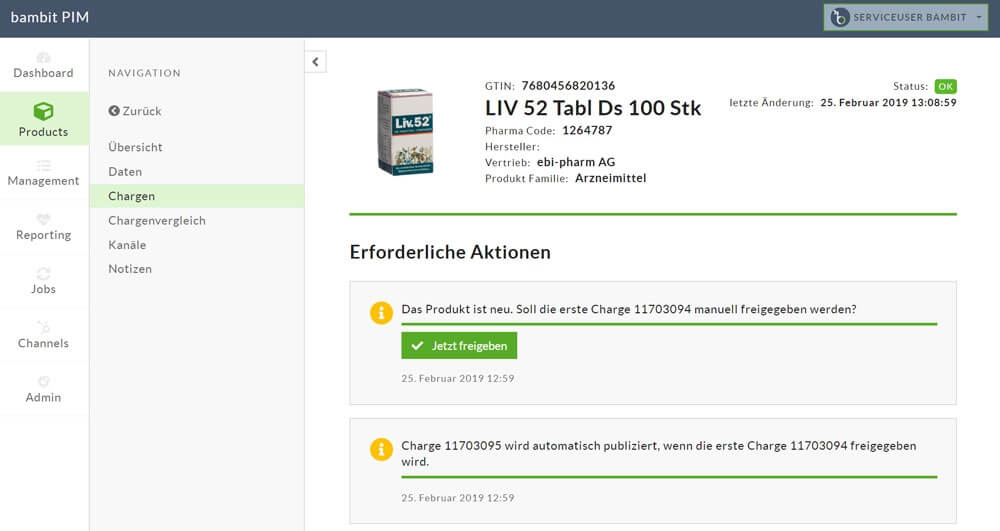Click last change date 25. Februar 2019 13:08:59
The height and width of the screenshot is (531, 1000).
[888, 103]
